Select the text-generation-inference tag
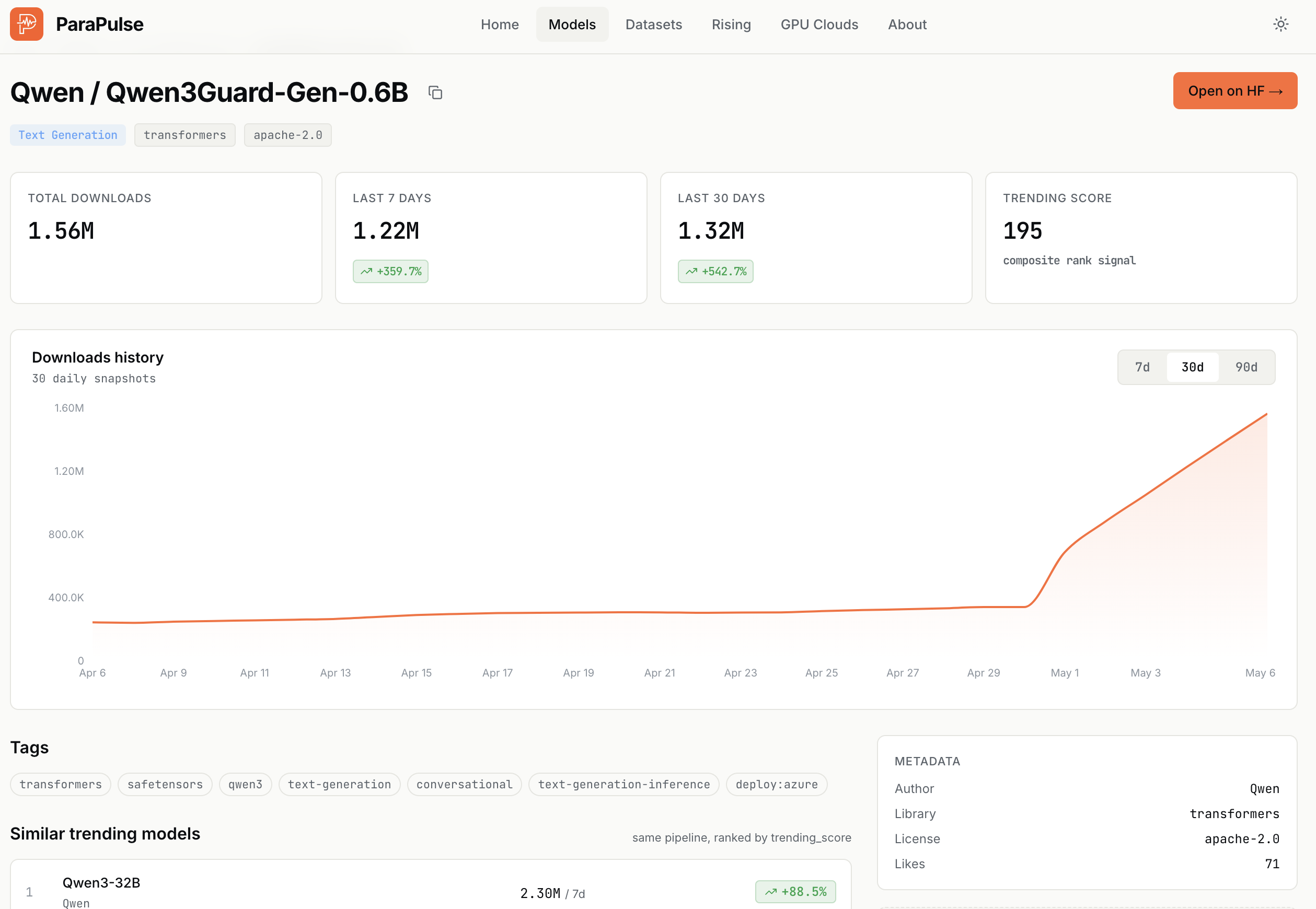Image resolution: width=1316 pixels, height=909 pixels. tap(624, 784)
